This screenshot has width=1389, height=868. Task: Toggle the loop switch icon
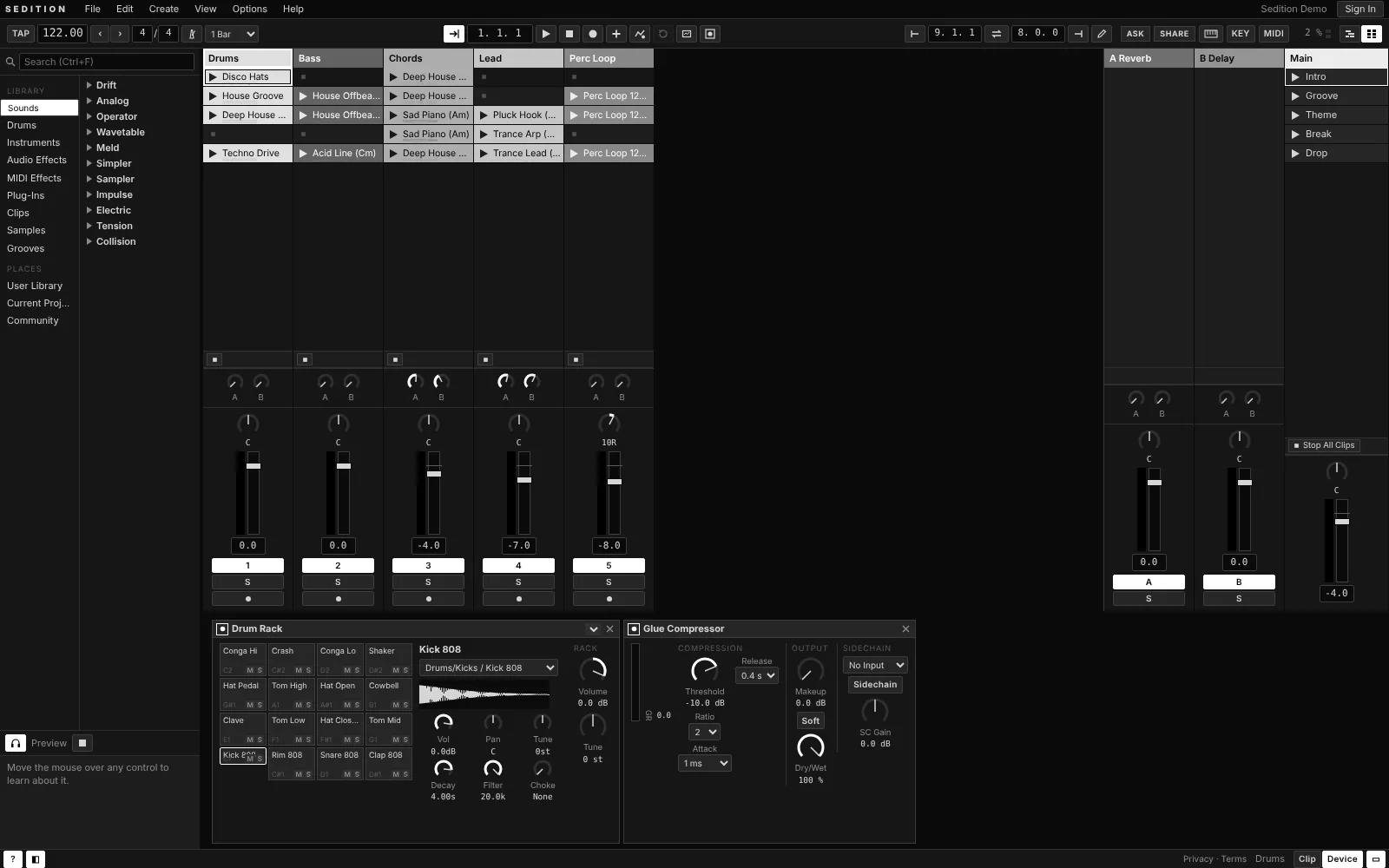(996, 34)
